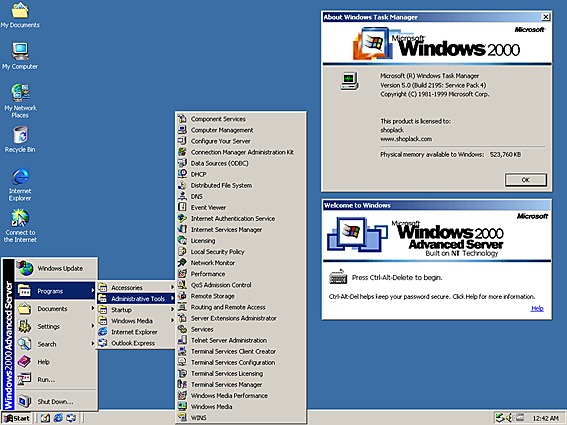
Task: Click the Computer Management icon
Action: [x=182, y=129]
